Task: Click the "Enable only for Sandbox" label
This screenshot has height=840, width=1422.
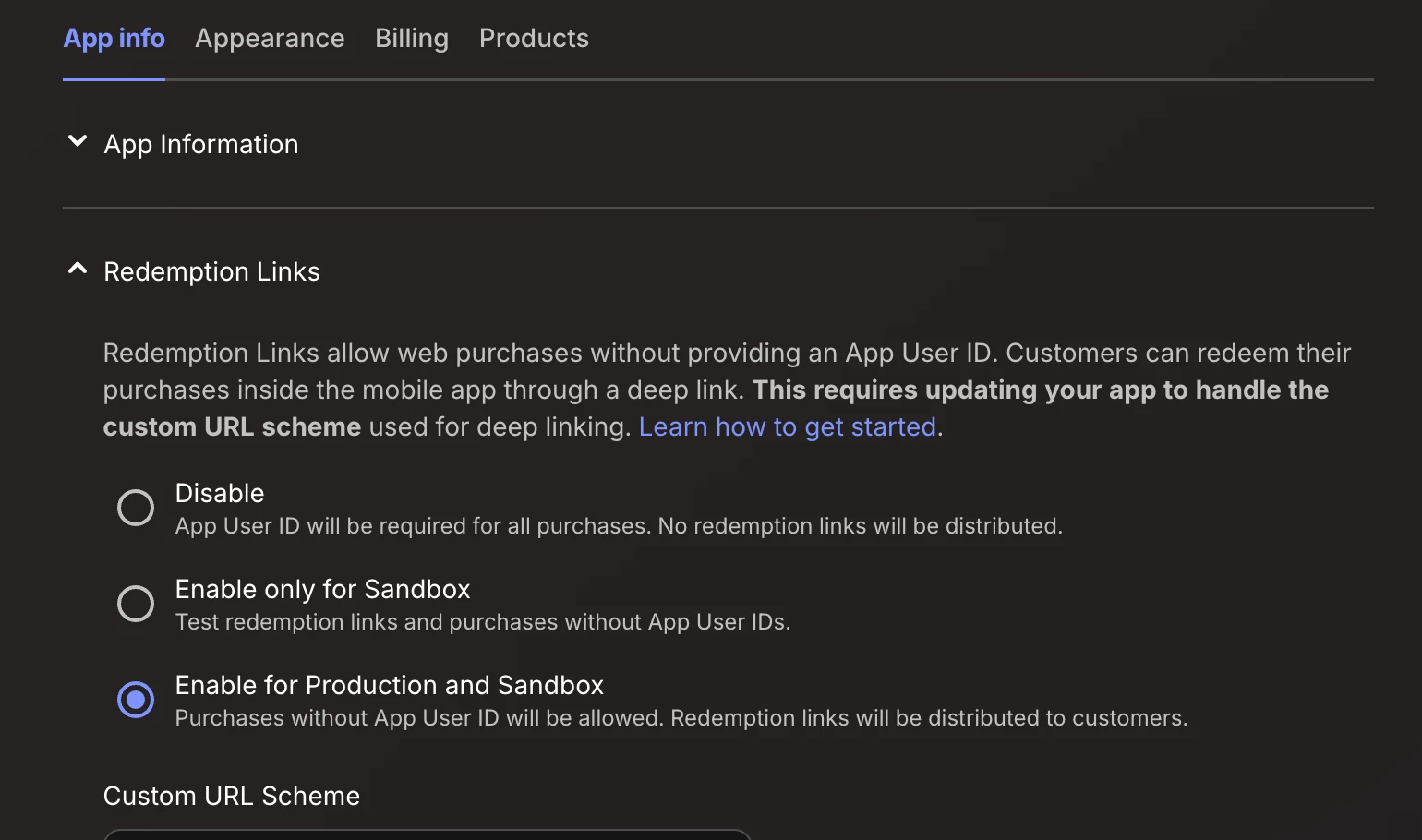Action: point(322,589)
